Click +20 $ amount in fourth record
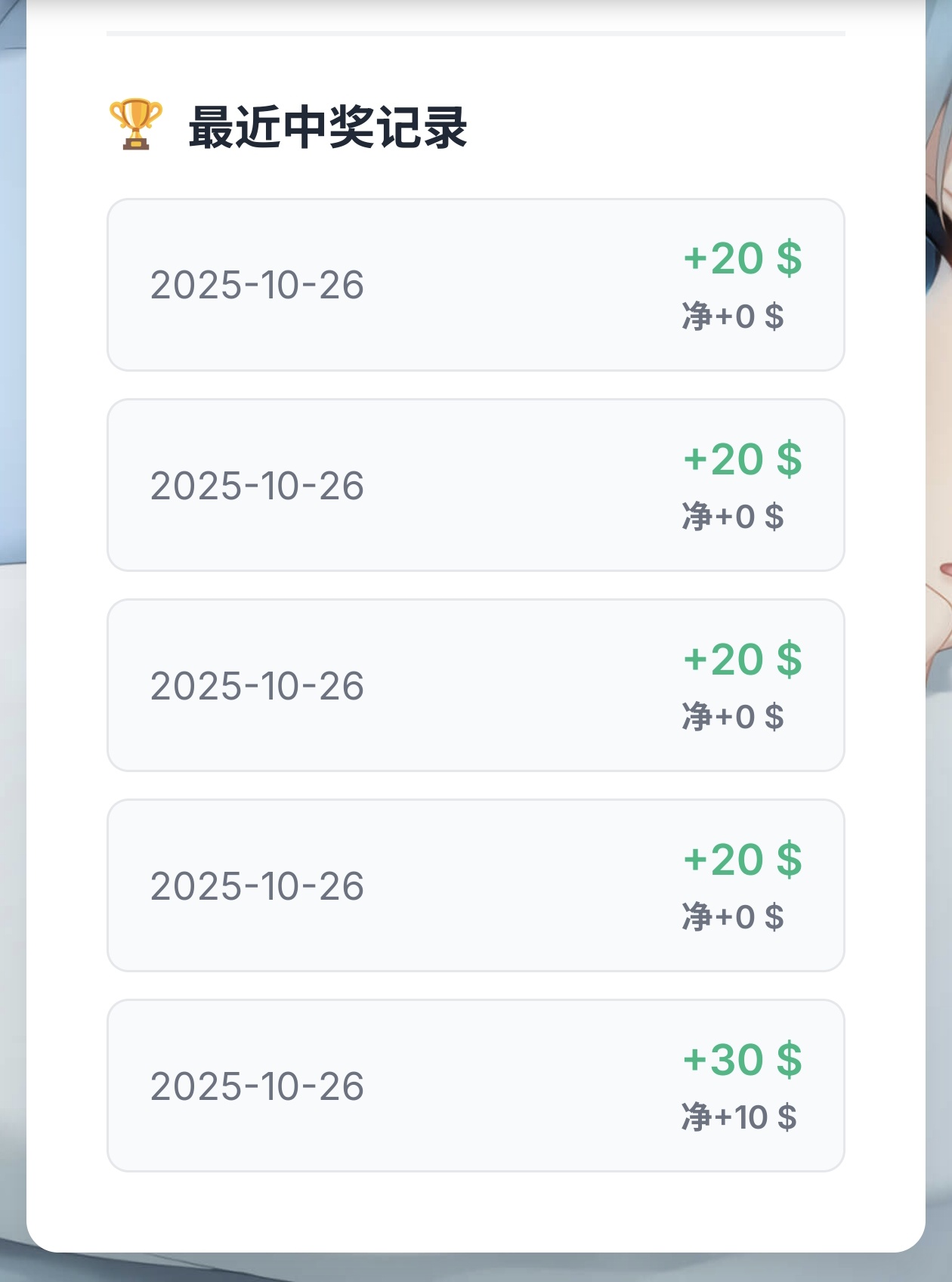The height and width of the screenshot is (1282, 952). pos(743,859)
